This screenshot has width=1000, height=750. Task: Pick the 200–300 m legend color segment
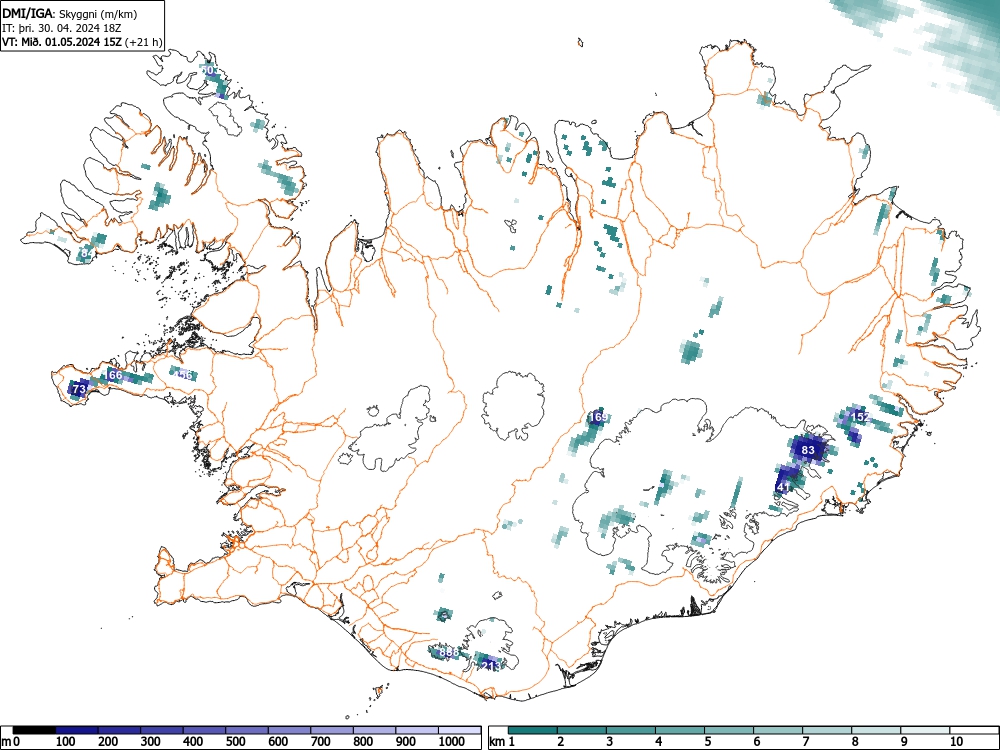119,730
